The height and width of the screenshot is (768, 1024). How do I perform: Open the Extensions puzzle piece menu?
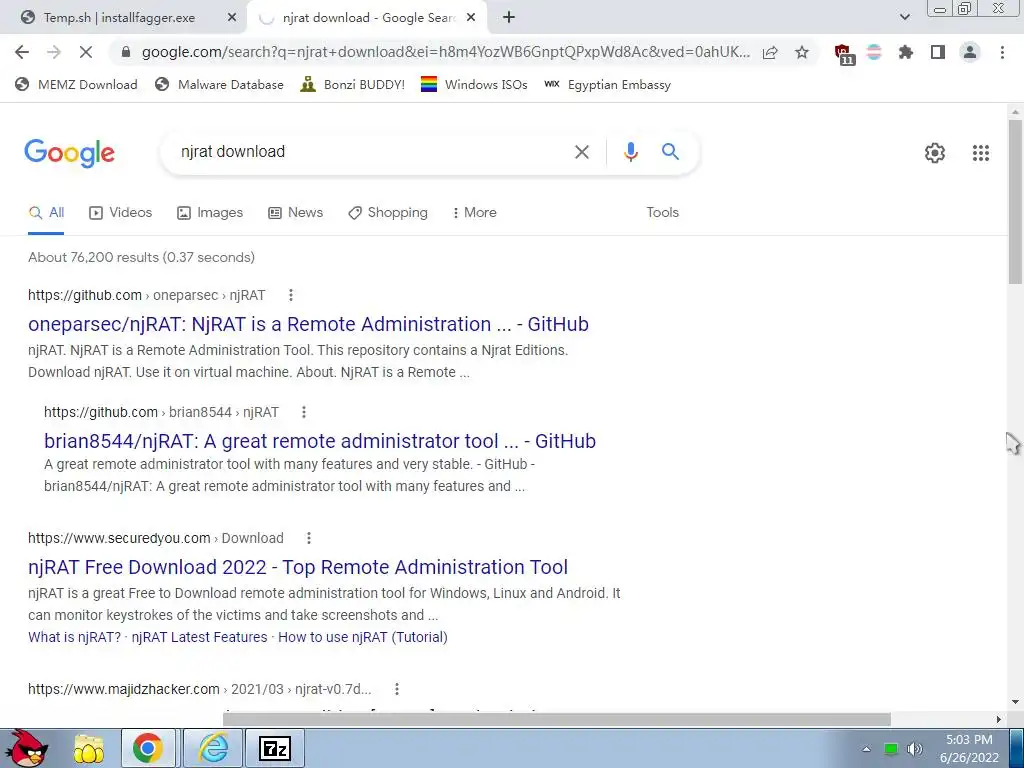(x=906, y=52)
